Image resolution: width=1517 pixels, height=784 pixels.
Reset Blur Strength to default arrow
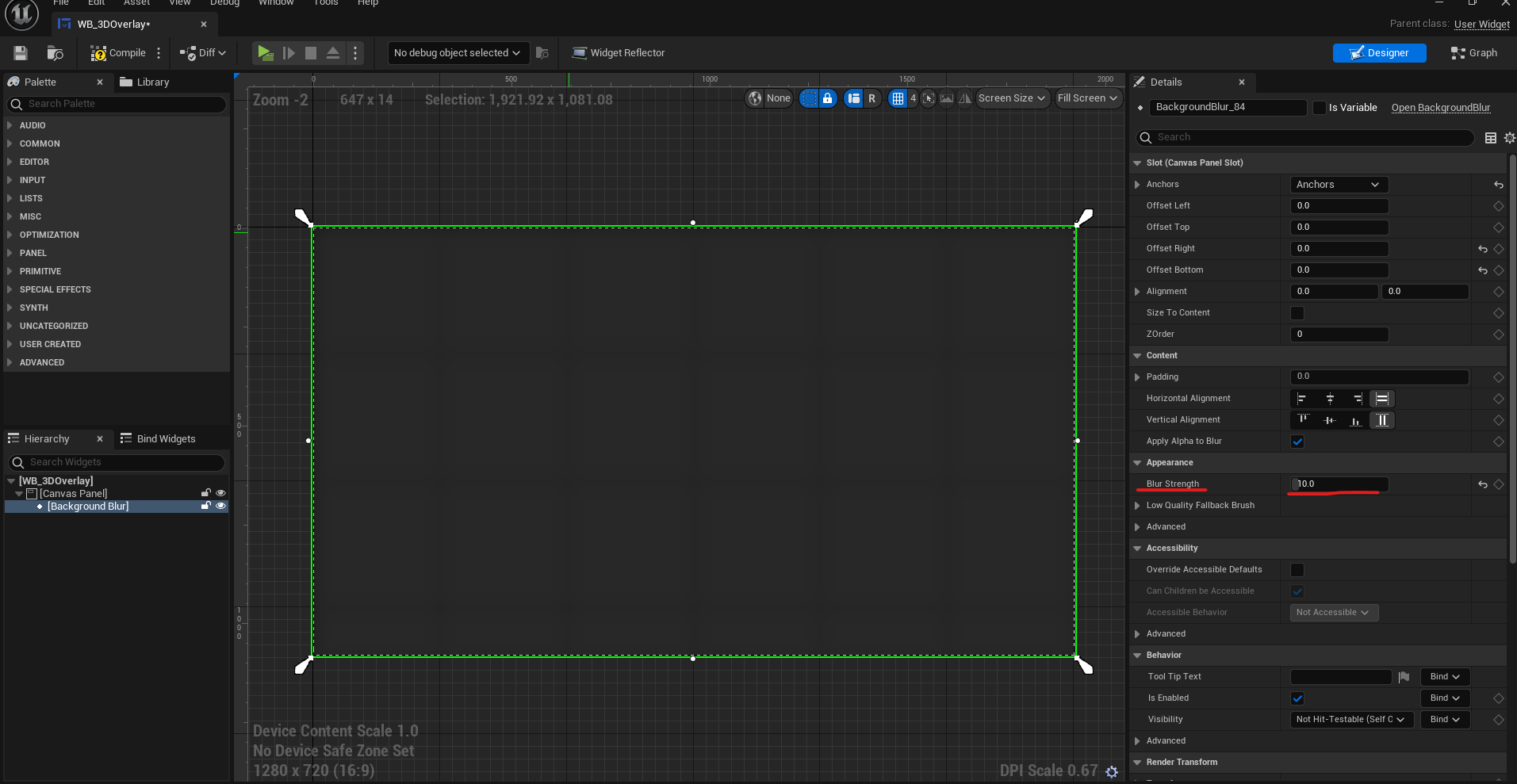1482,484
